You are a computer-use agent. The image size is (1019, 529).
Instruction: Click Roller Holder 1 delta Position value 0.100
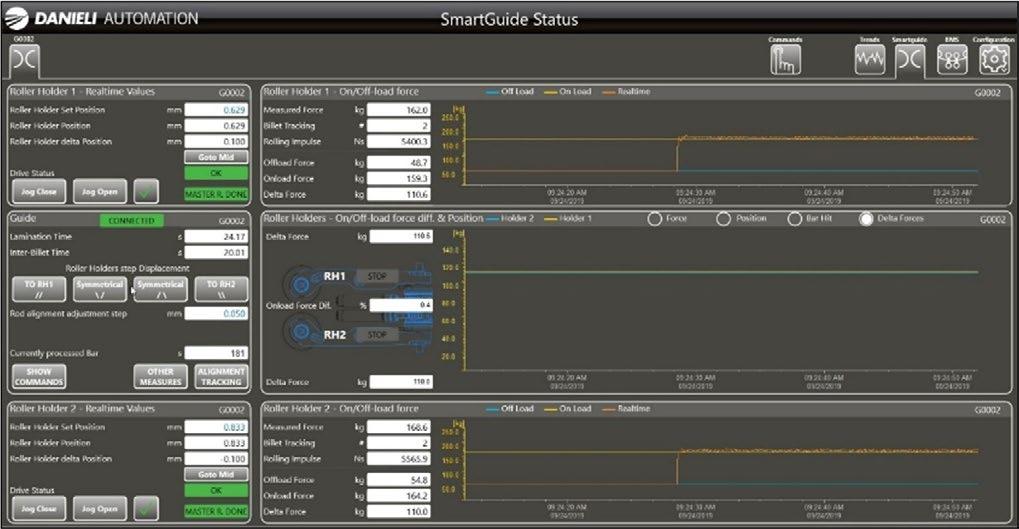[x=216, y=141]
